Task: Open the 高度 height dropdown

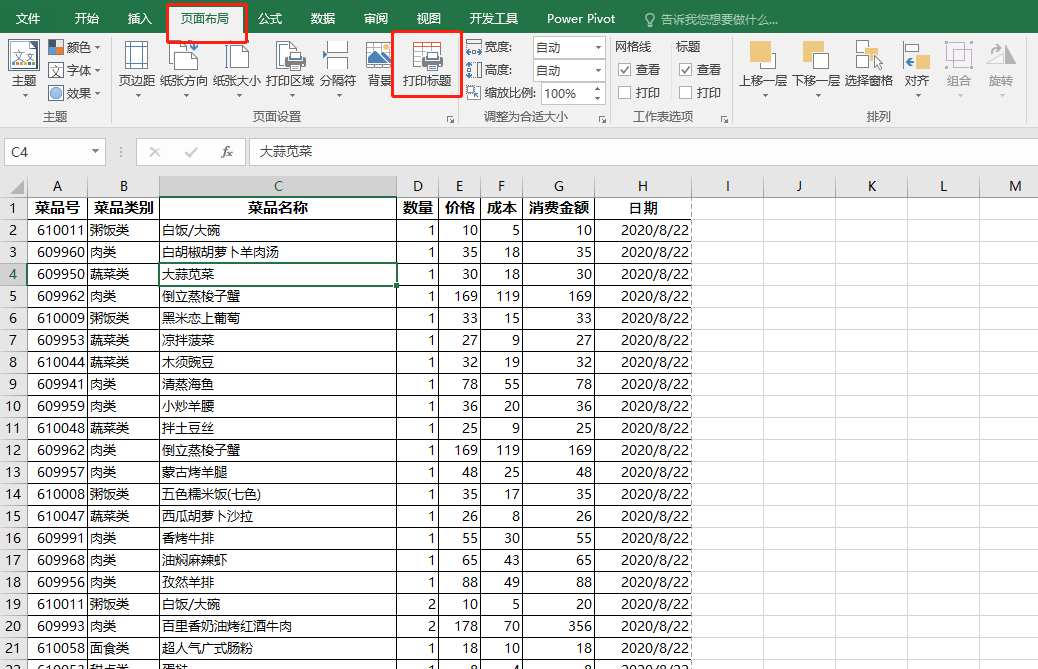Action: (x=598, y=70)
